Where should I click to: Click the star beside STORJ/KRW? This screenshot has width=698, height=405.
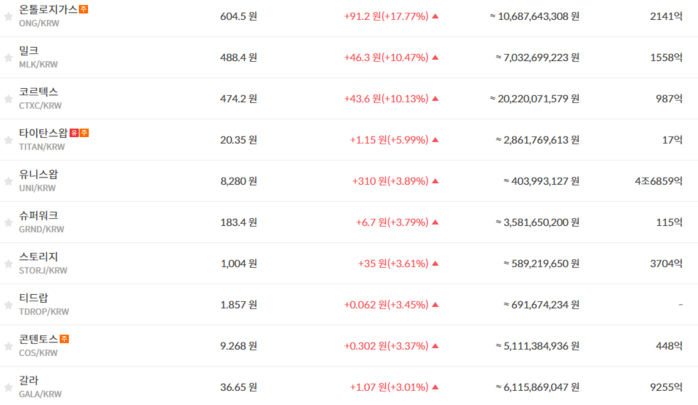tap(8, 264)
